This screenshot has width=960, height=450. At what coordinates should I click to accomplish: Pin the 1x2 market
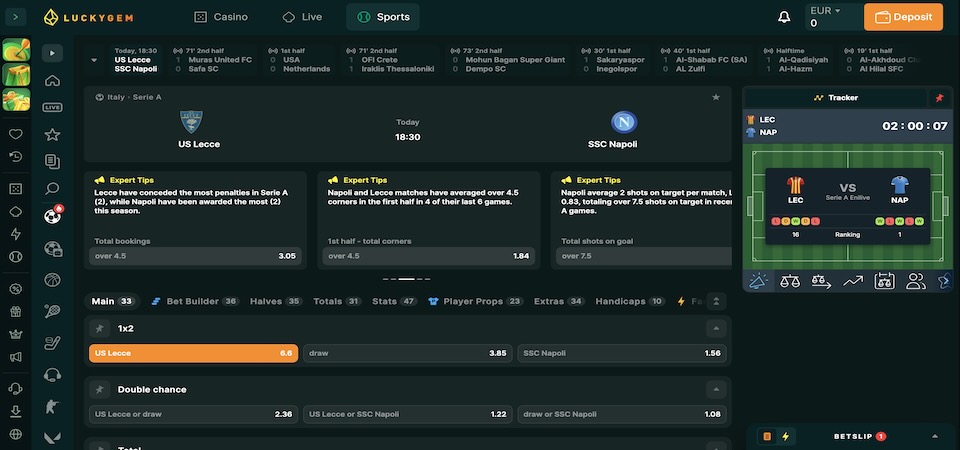[x=99, y=329]
